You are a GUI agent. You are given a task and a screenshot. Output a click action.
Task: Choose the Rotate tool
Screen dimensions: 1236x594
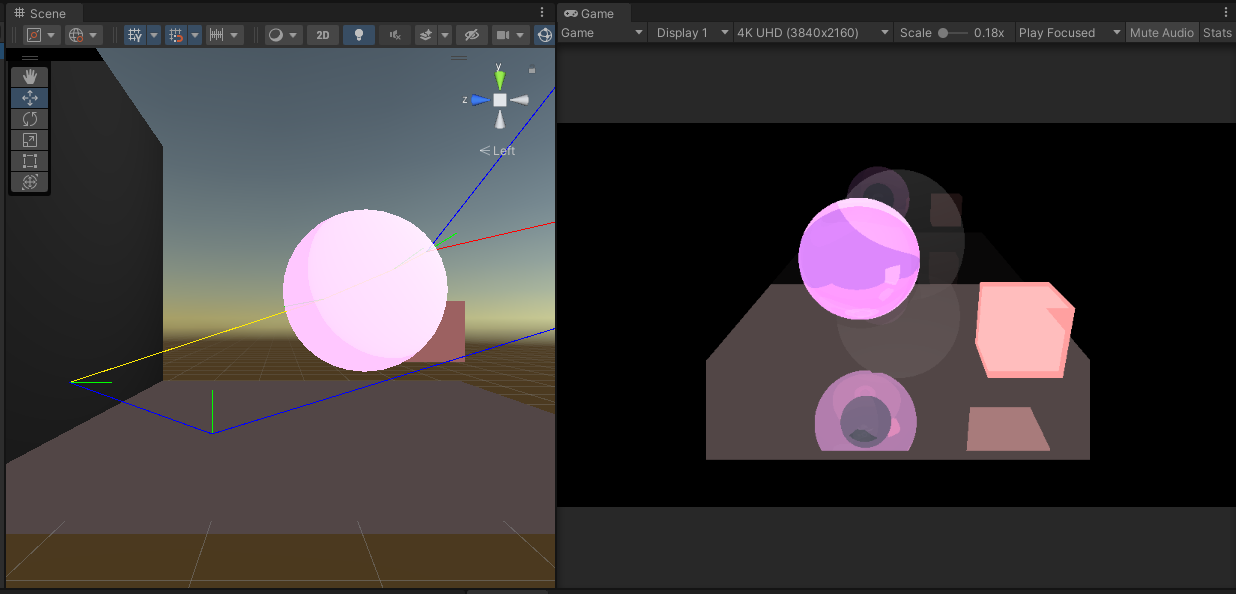tap(30, 119)
